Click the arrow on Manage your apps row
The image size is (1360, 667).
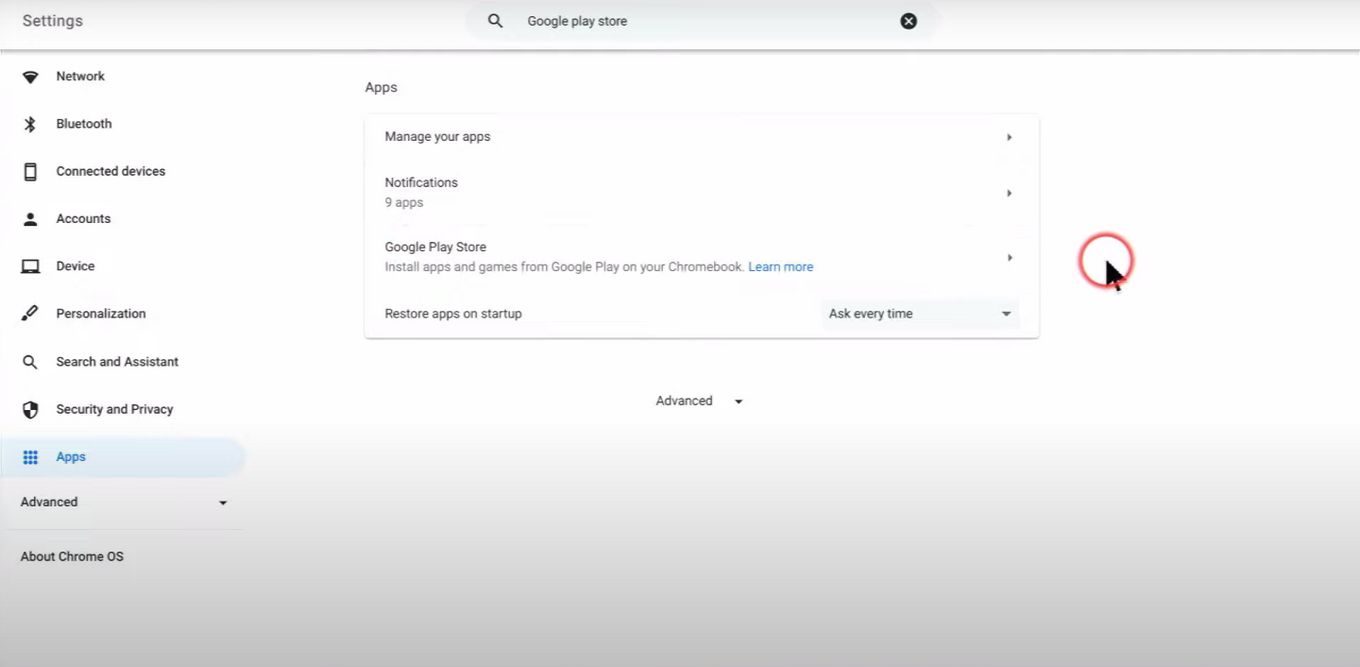pyautogui.click(x=1009, y=137)
